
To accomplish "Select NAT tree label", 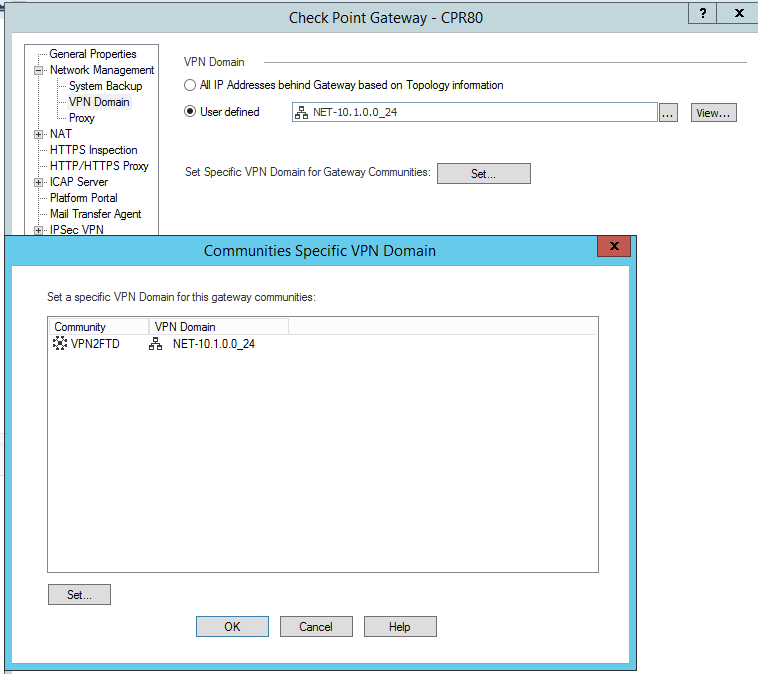I will click(x=60, y=134).
